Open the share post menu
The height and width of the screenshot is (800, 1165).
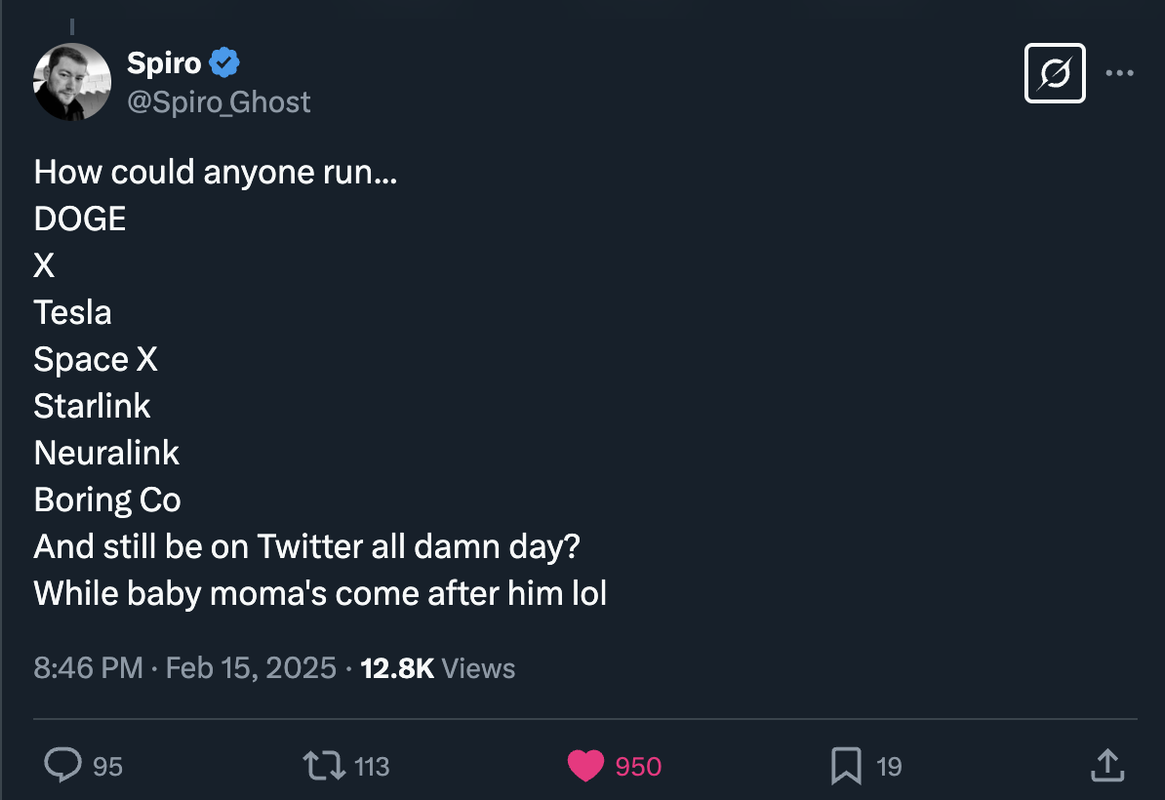[1106, 766]
